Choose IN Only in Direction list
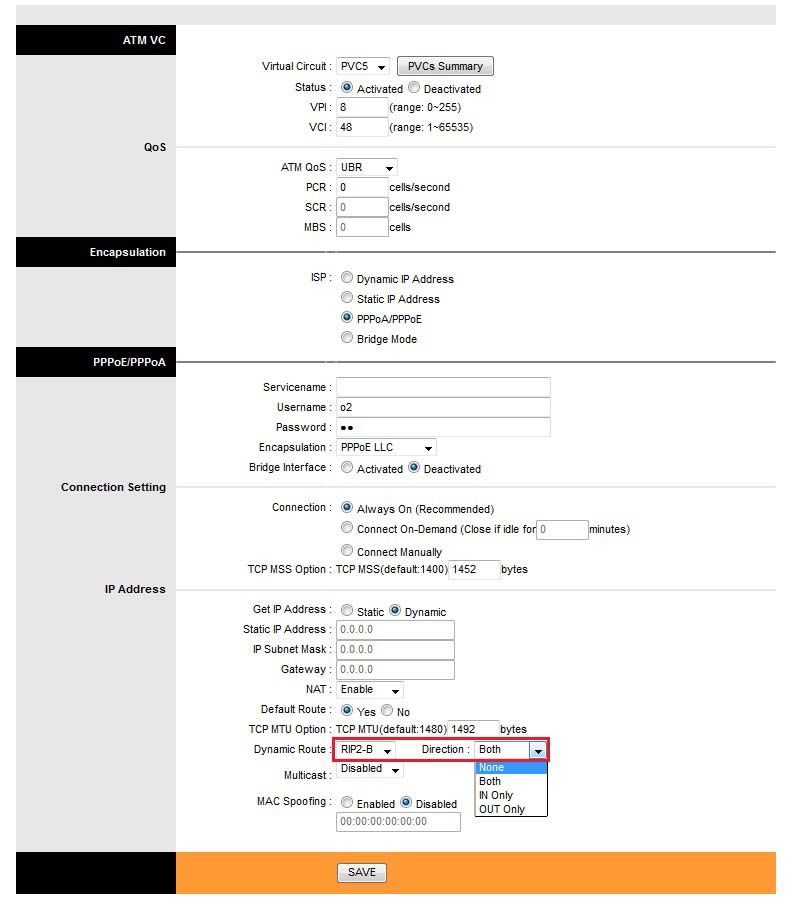This screenshot has height=905, width=792. coord(511,795)
